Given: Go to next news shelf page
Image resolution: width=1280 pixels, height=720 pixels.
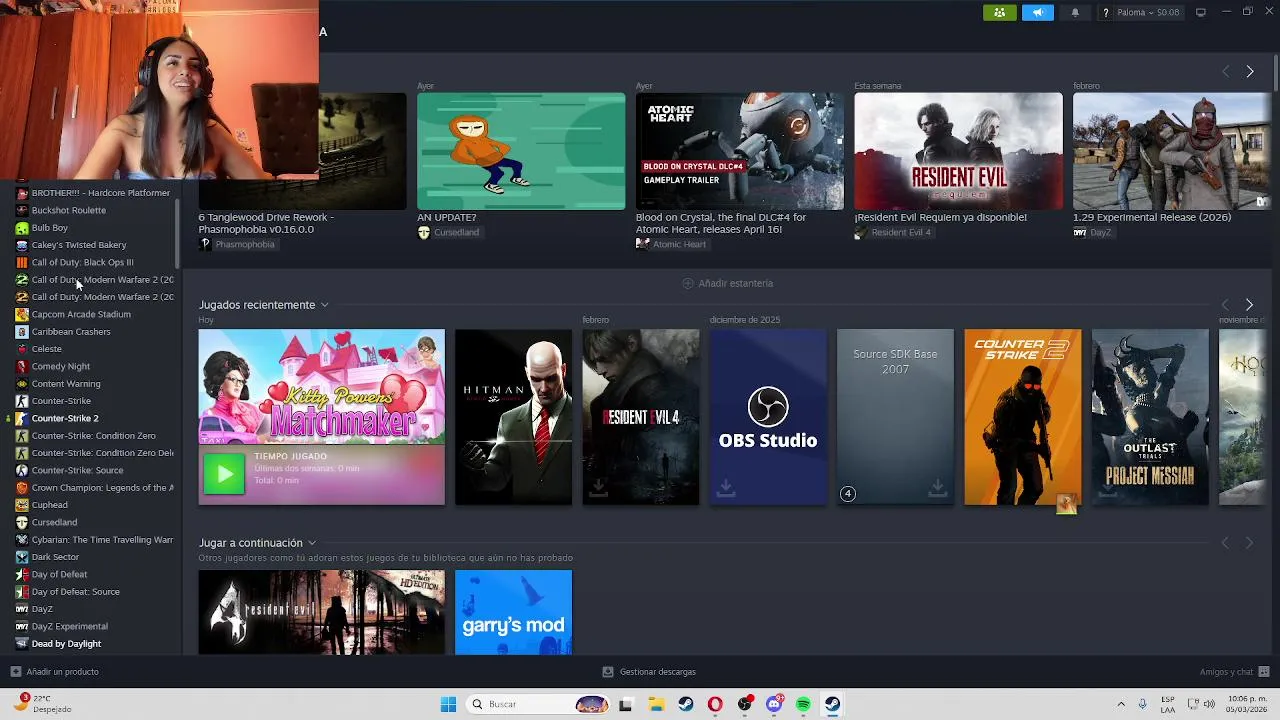Looking at the screenshot, I should coord(1249,71).
